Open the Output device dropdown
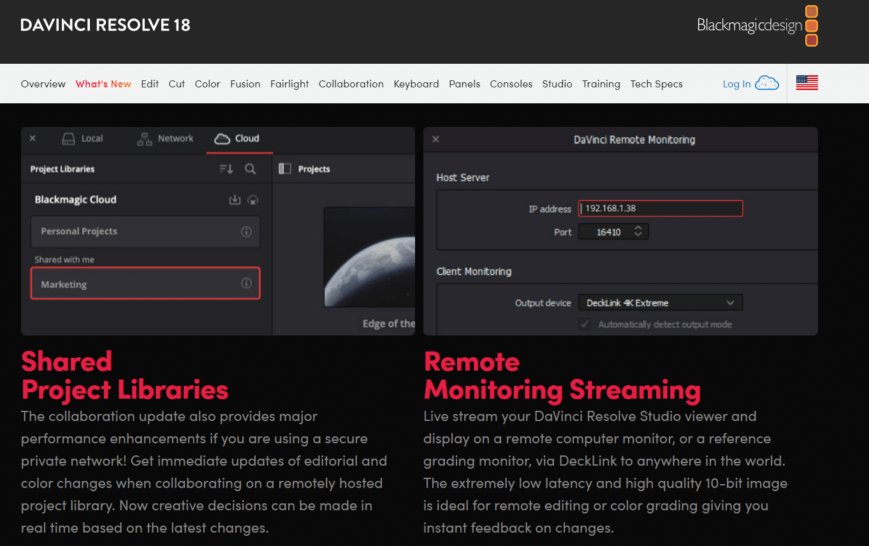This screenshot has height=546, width=869. click(x=660, y=303)
